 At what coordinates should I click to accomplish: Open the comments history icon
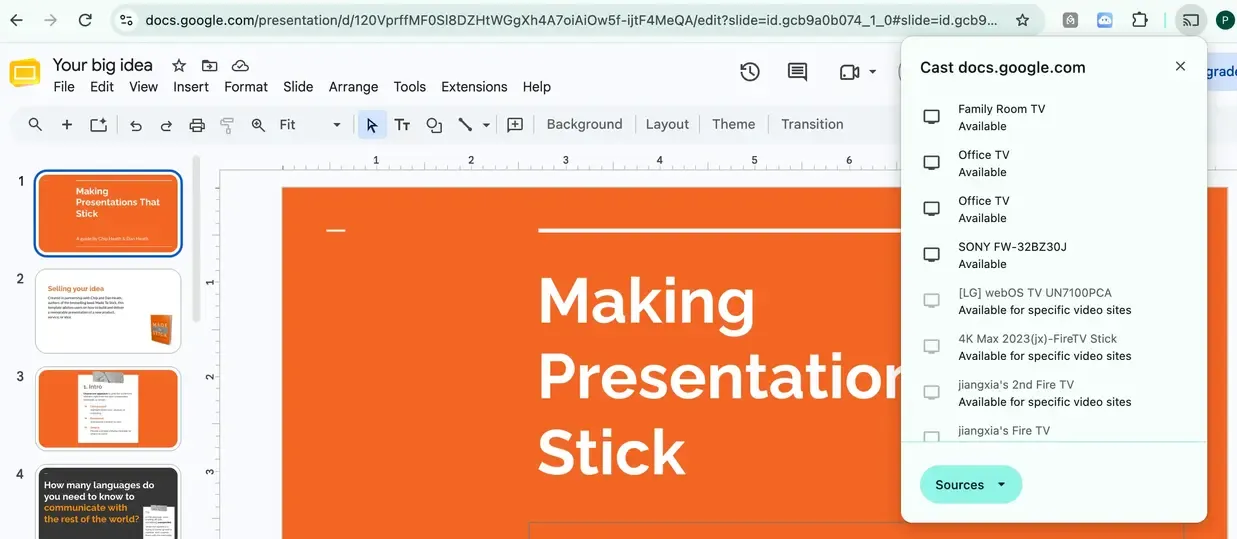tap(797, 72)
